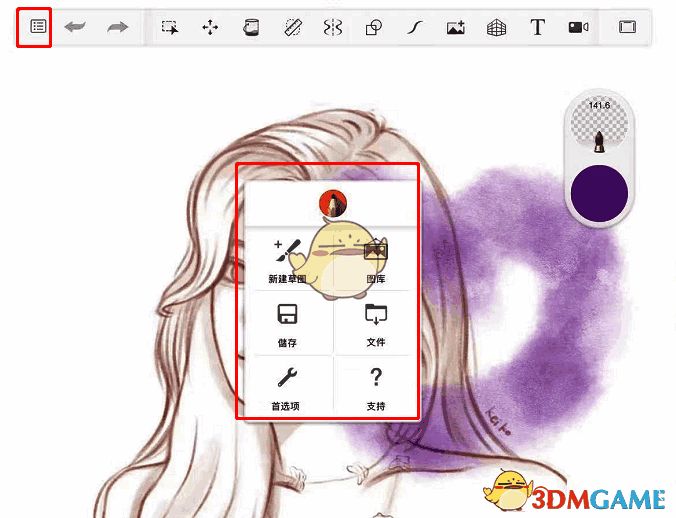Create a new sketch with 新建草图
Image resolution: width=676 pixels, height=518 pixels.
pos(287,261)
